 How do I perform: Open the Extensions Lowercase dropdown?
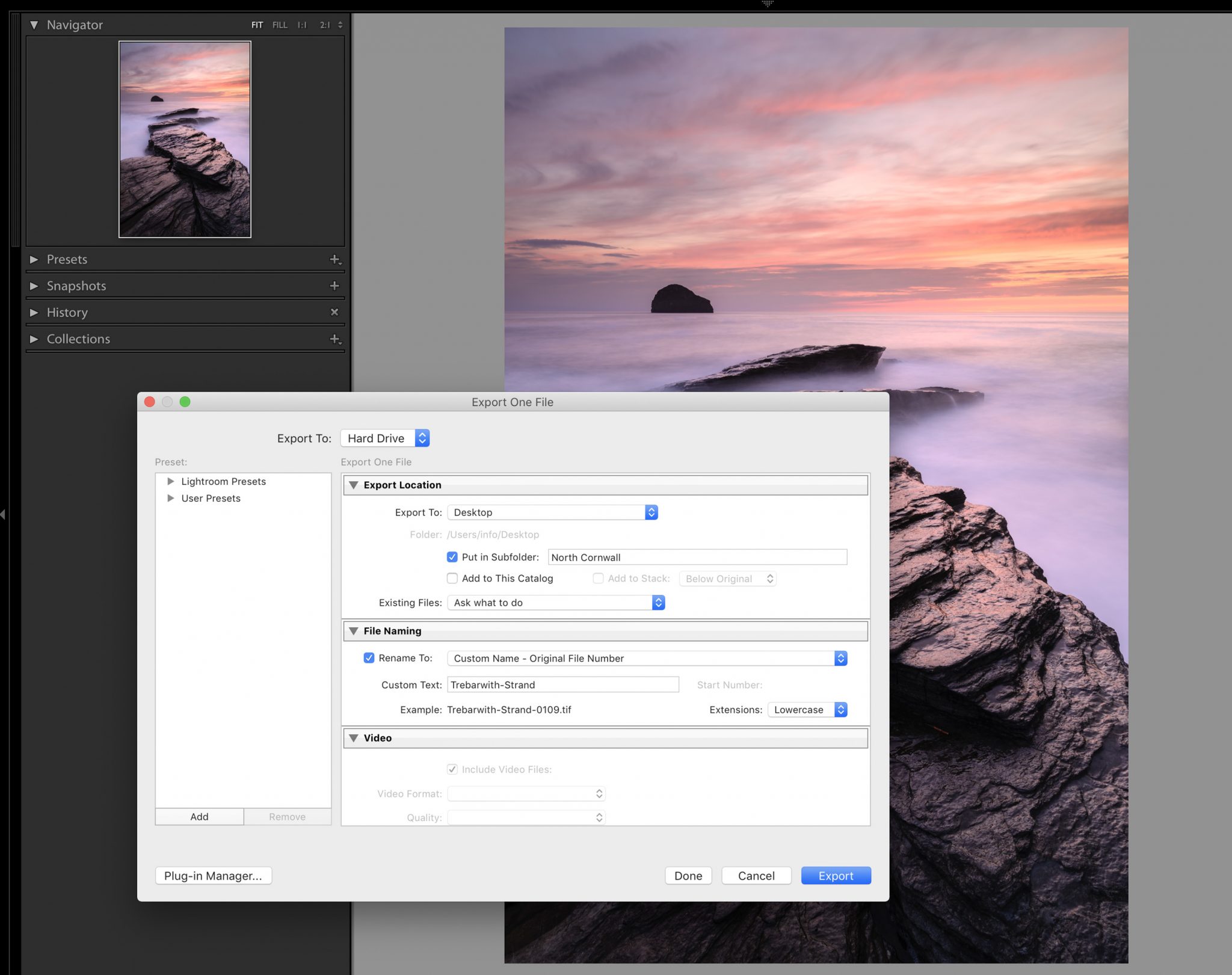[x=840, y=710]
